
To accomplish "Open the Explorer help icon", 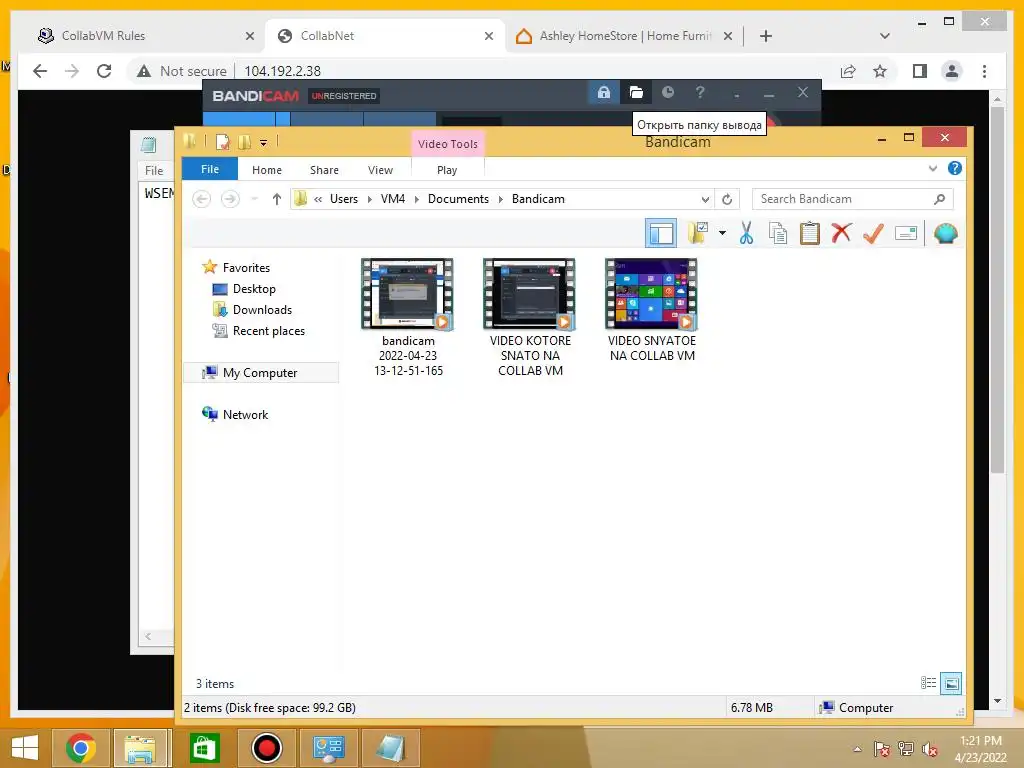I will pos(955,168).
